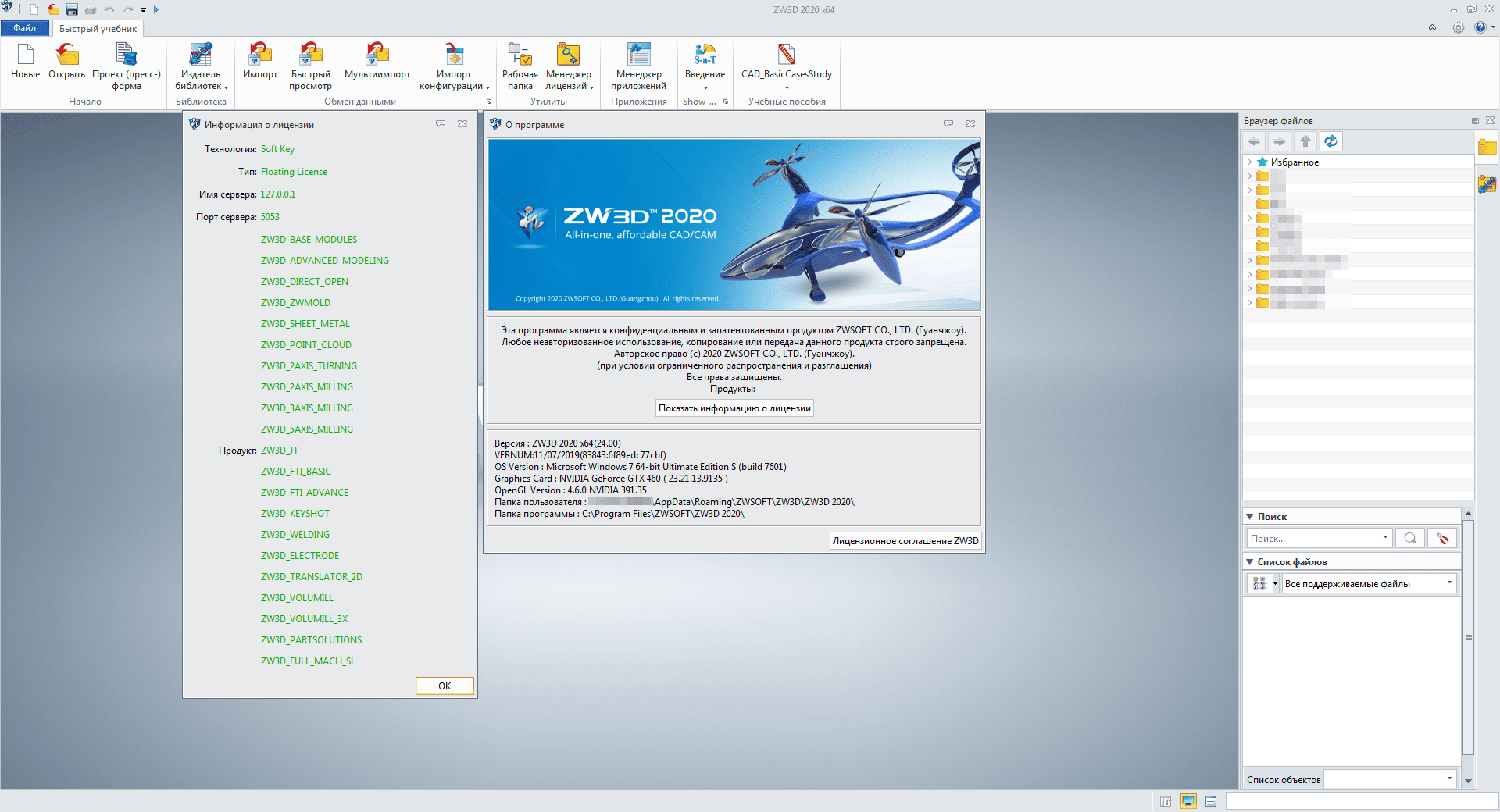Click Floating License type text
The height and width of the screenshot is (812, 1500).
[294, 172]
